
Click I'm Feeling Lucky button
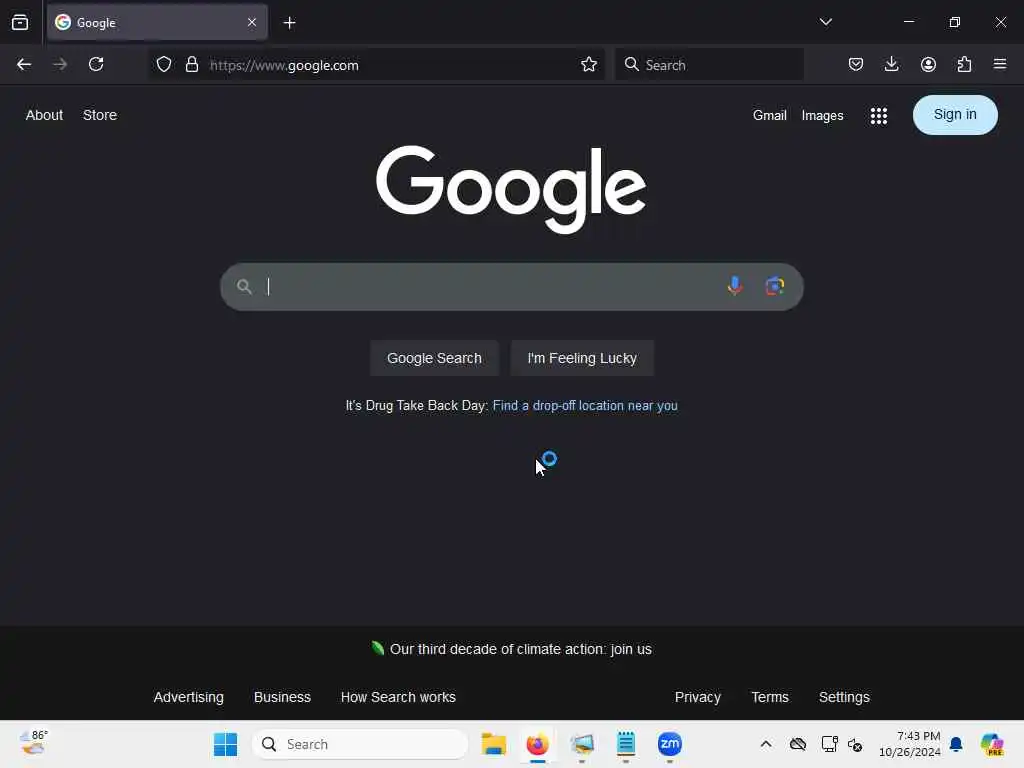pyautogui.click(x=582, y=358)
